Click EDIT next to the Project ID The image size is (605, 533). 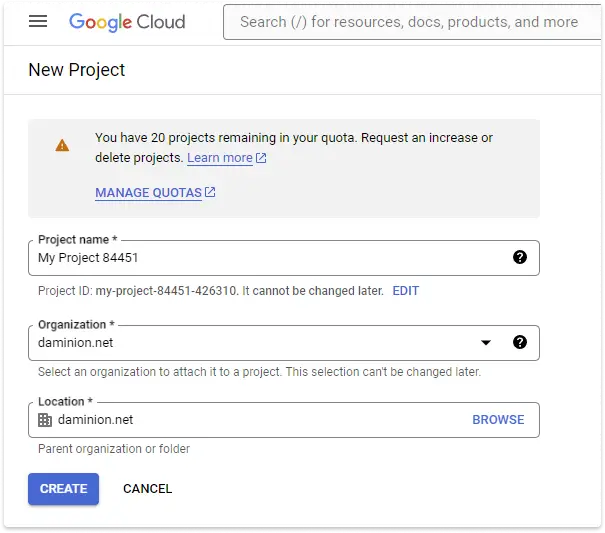click(405, 291)
